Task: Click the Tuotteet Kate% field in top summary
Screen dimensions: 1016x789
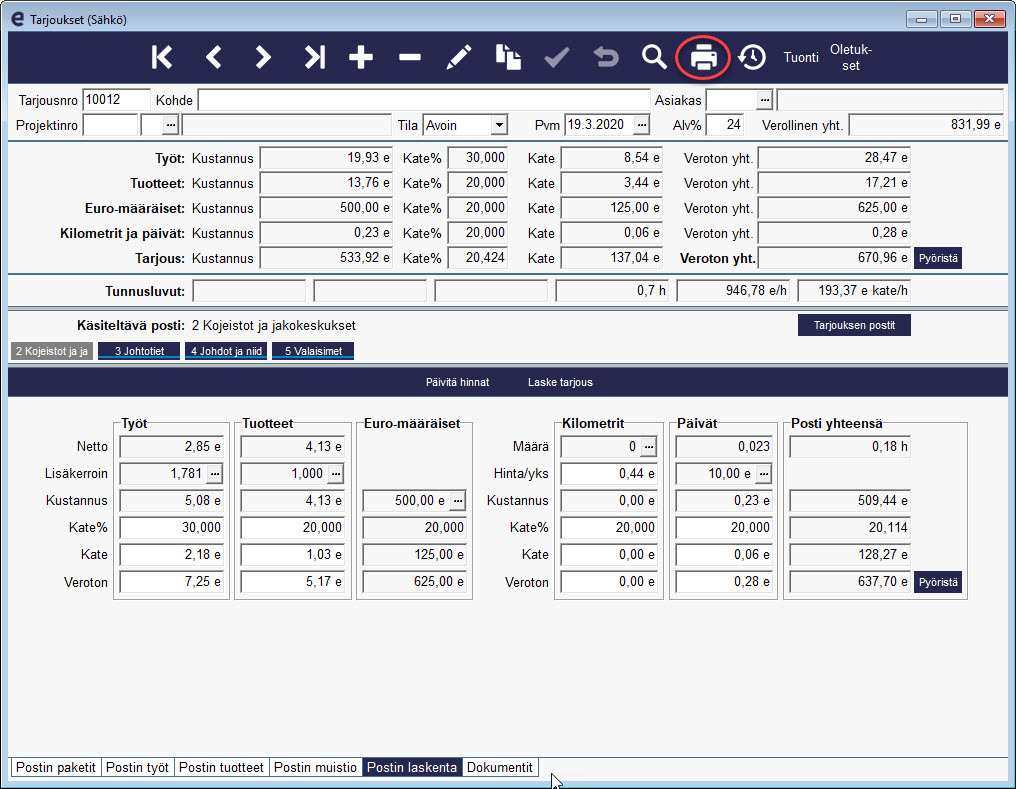Action: pyautogui.click(x=478, y=183)
